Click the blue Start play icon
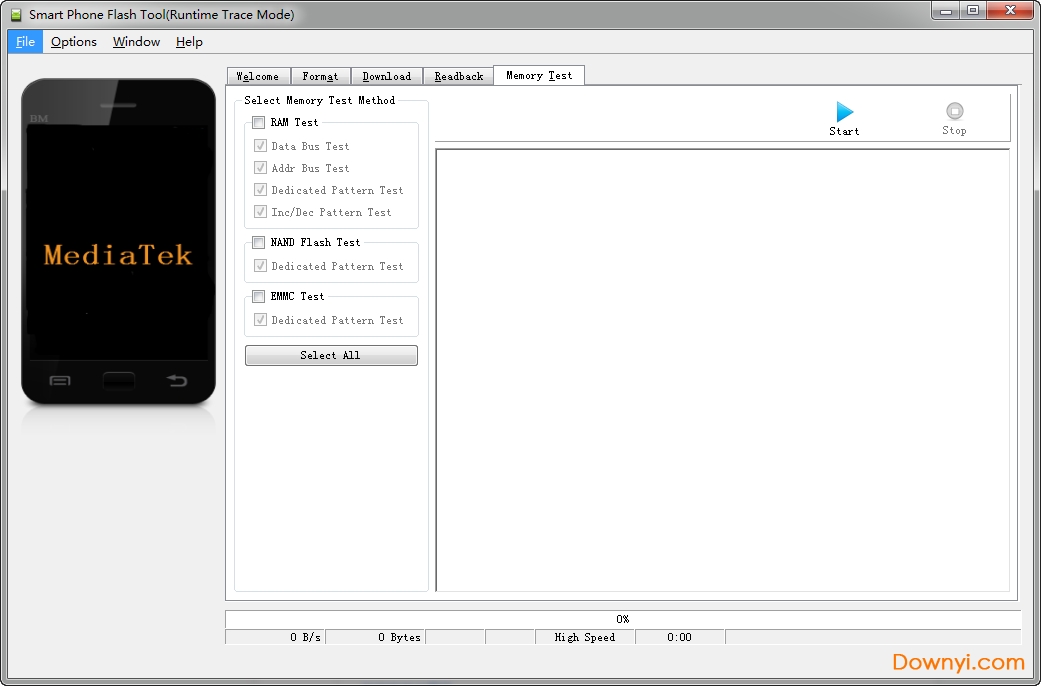The width and height of the screenshot is (1041, 686). [x=845, y=112]
